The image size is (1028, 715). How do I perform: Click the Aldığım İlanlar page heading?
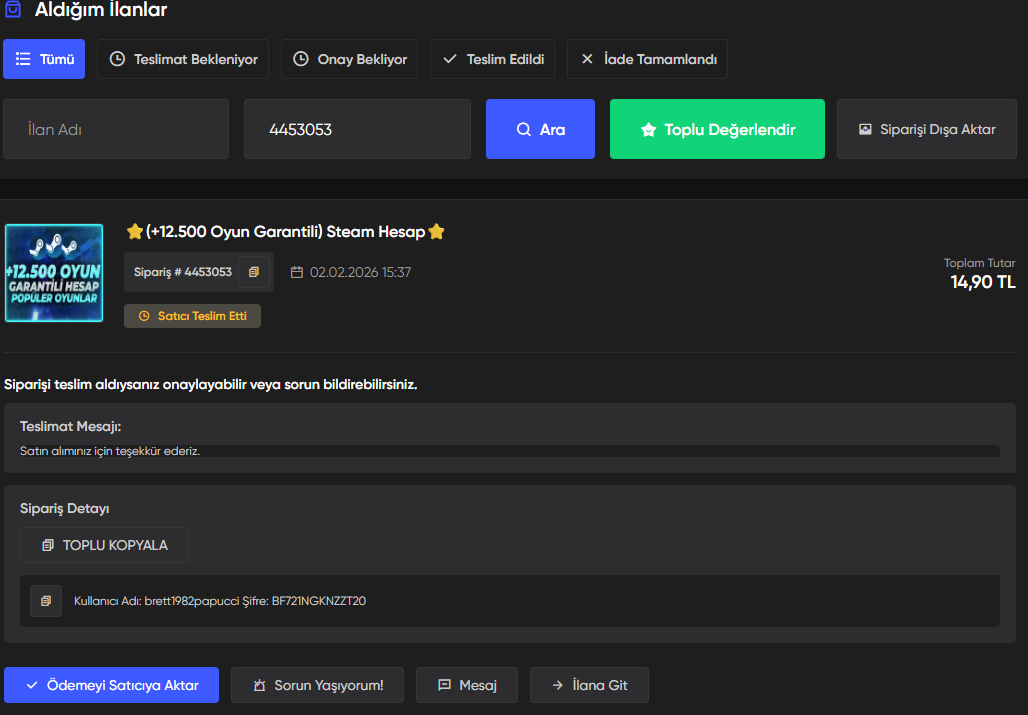pyautogui.click(x=101, y=9)
